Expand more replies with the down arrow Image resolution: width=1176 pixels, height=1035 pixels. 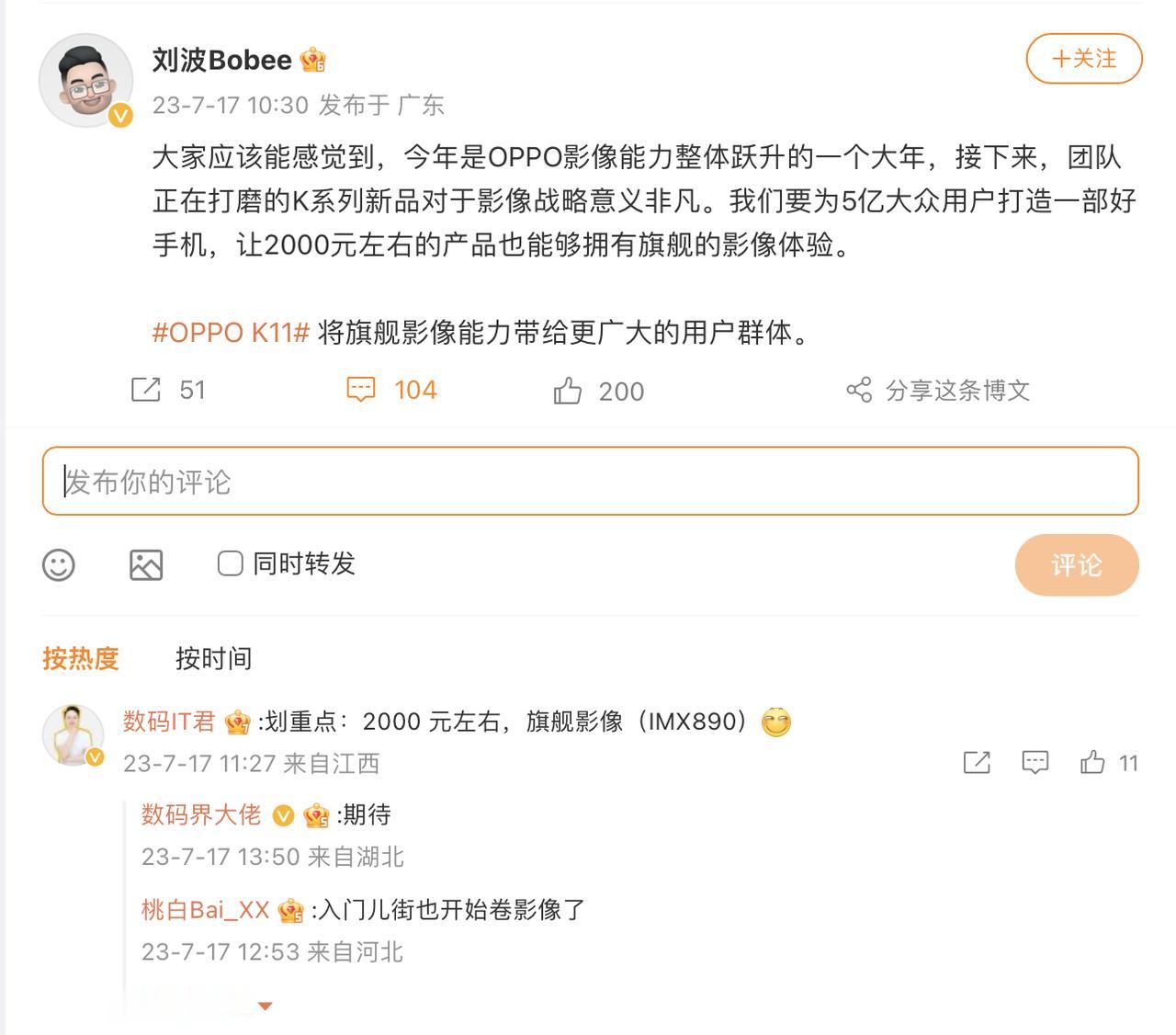coord(266,1006)
